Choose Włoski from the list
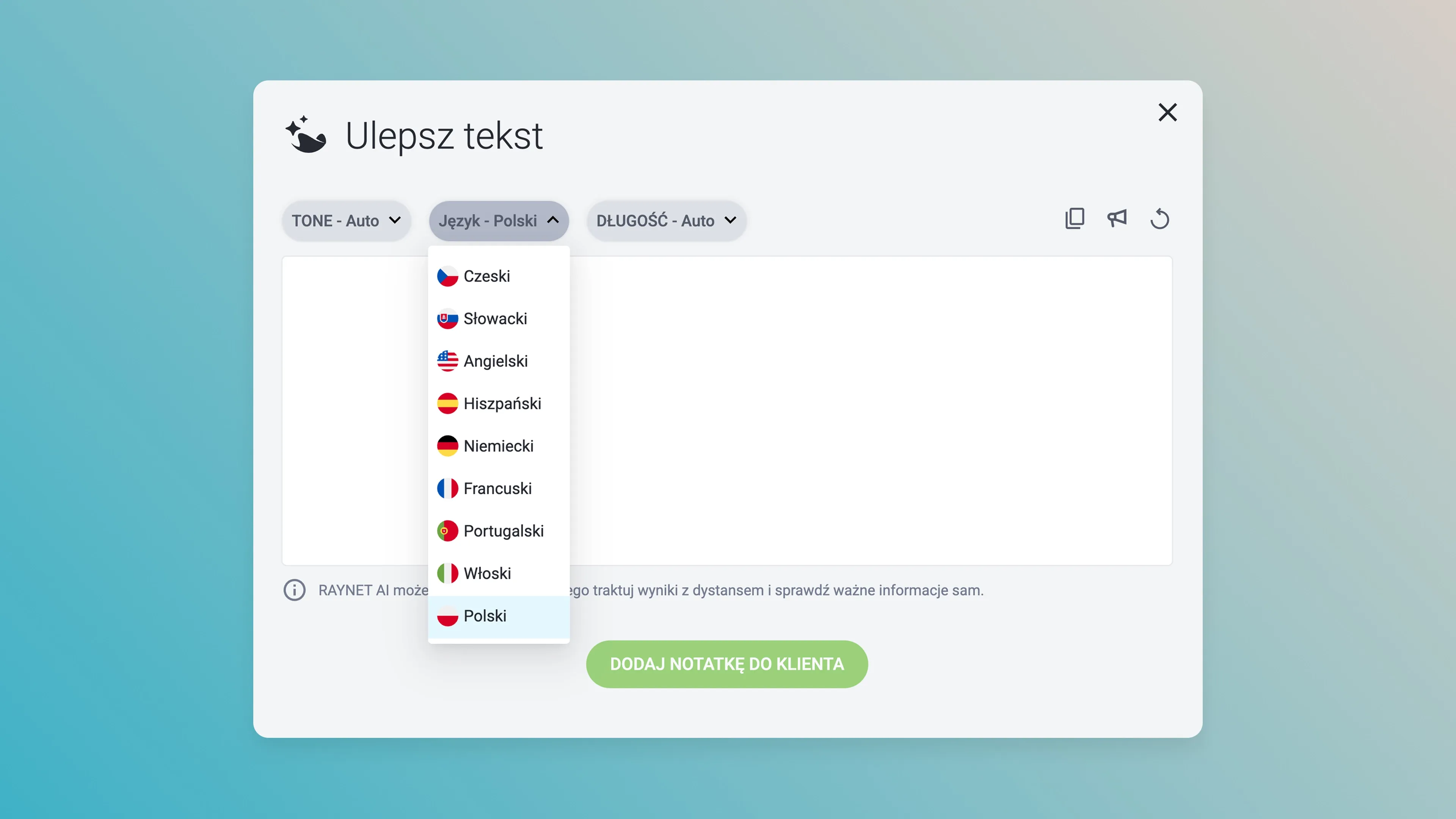 [x=487, y=573]
